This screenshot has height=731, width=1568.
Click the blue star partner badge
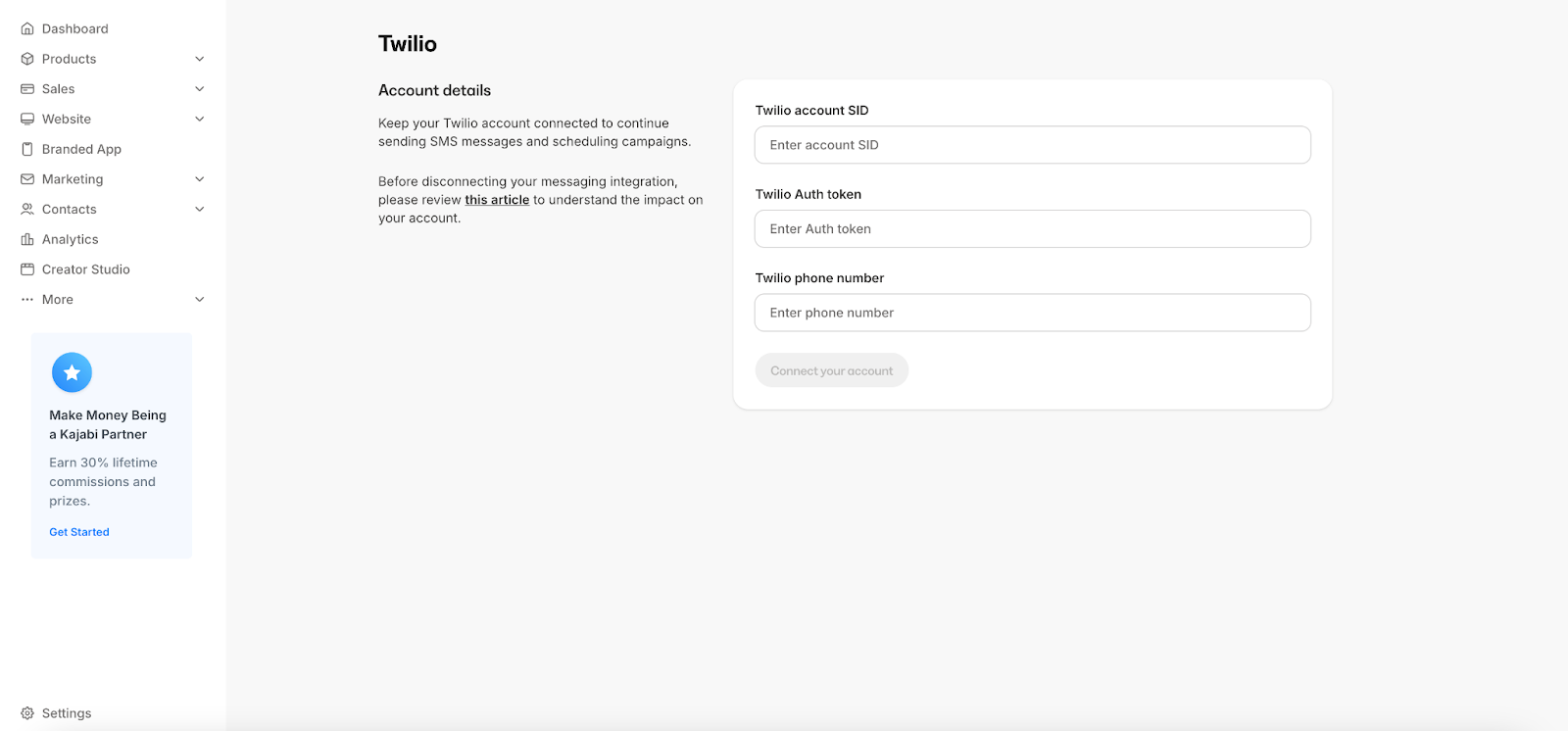(72, 372)
